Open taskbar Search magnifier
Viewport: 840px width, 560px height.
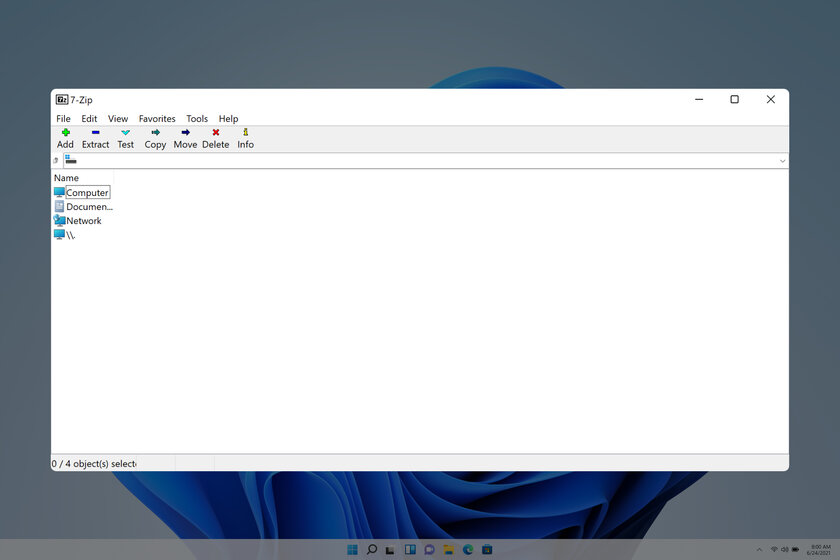[371, 549]
